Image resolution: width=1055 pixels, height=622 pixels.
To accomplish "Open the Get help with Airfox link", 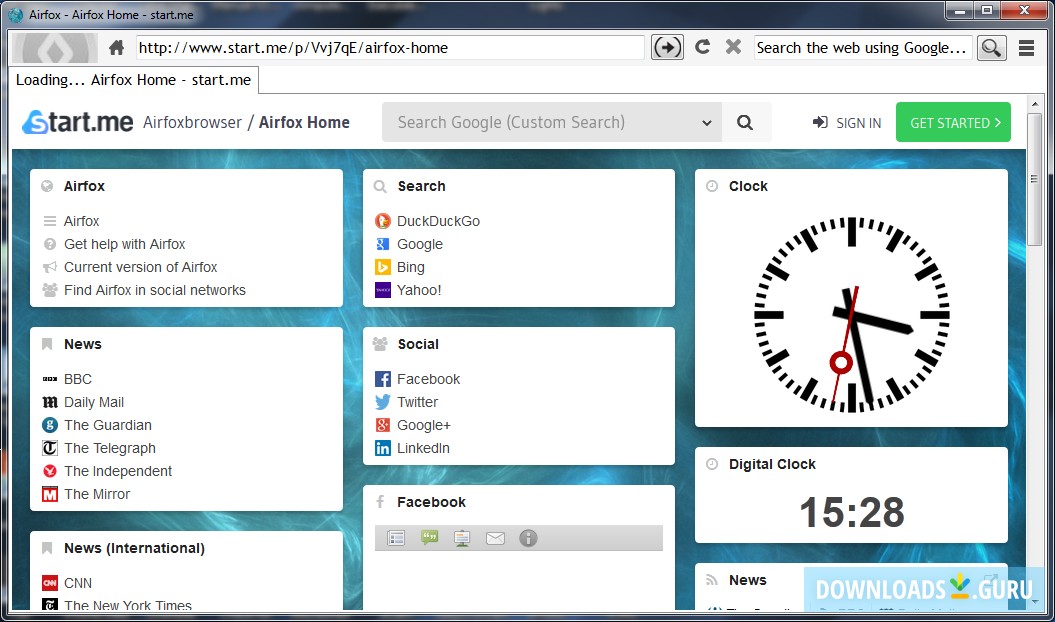I will pyautogui.click(x=124, y=244).
